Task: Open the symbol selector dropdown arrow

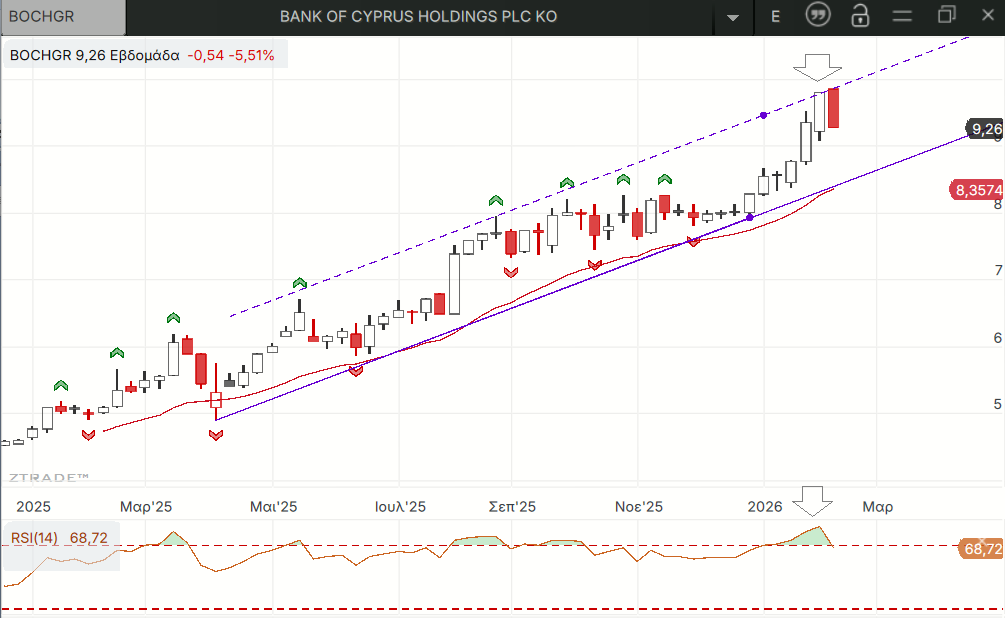Action: coord(735,17)
